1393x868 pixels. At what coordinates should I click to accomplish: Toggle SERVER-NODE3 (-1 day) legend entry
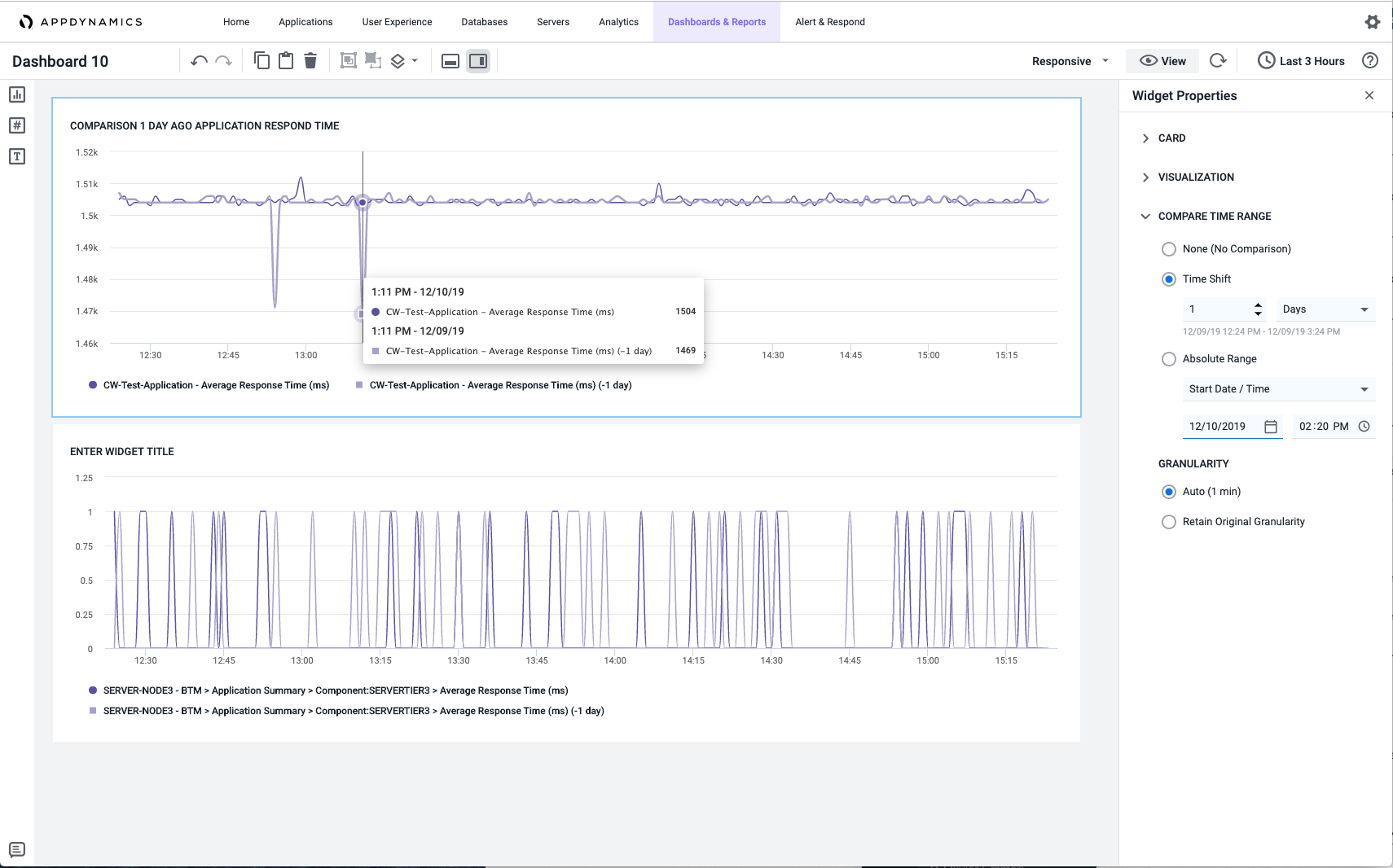346,711
